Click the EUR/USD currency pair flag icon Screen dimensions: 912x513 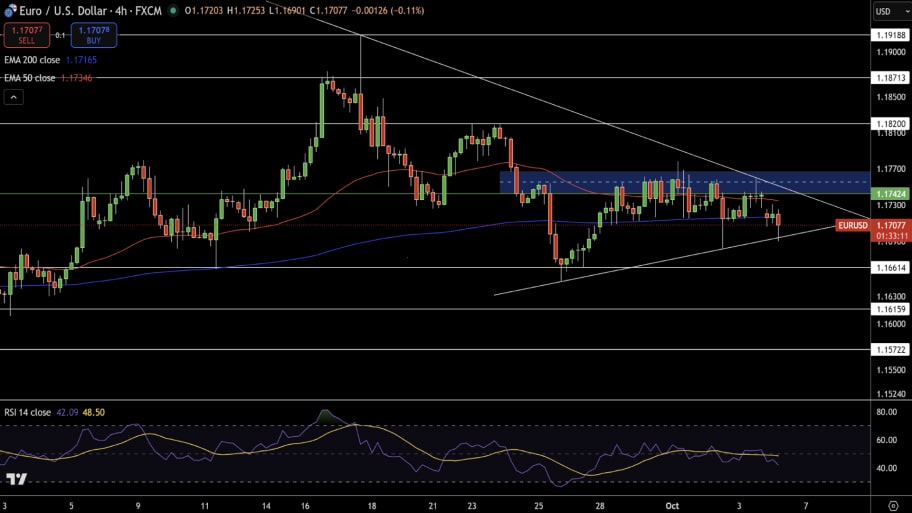tap(11, 10)
